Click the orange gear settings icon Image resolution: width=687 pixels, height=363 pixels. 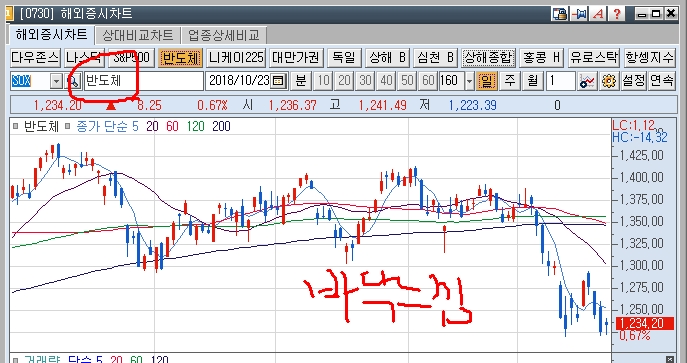(608, 81)
